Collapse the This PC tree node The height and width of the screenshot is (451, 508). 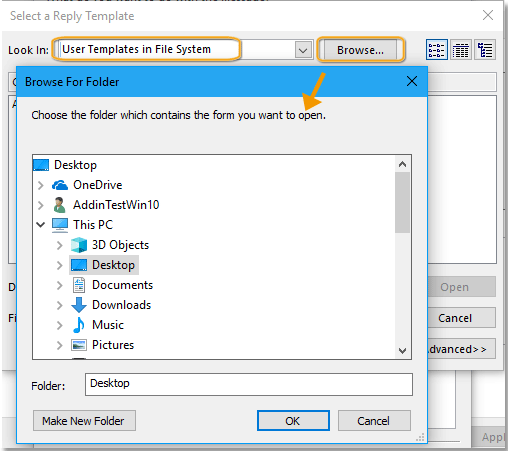[41, 225]
